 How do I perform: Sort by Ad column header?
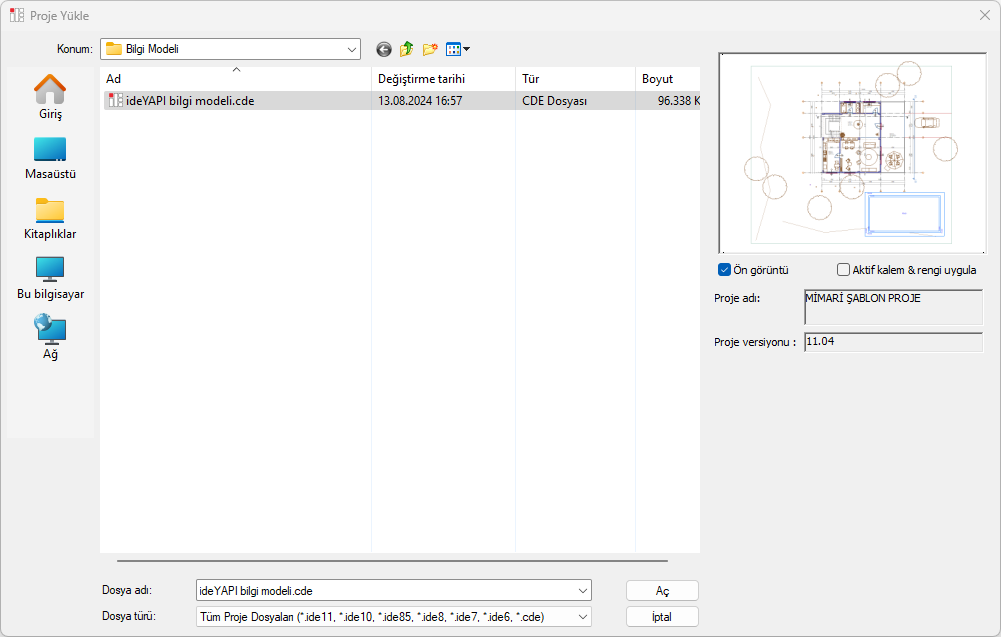236,79
